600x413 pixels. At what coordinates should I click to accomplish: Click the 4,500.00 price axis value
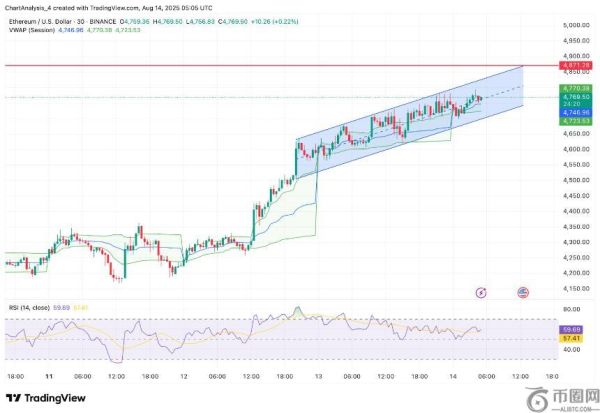576,180
